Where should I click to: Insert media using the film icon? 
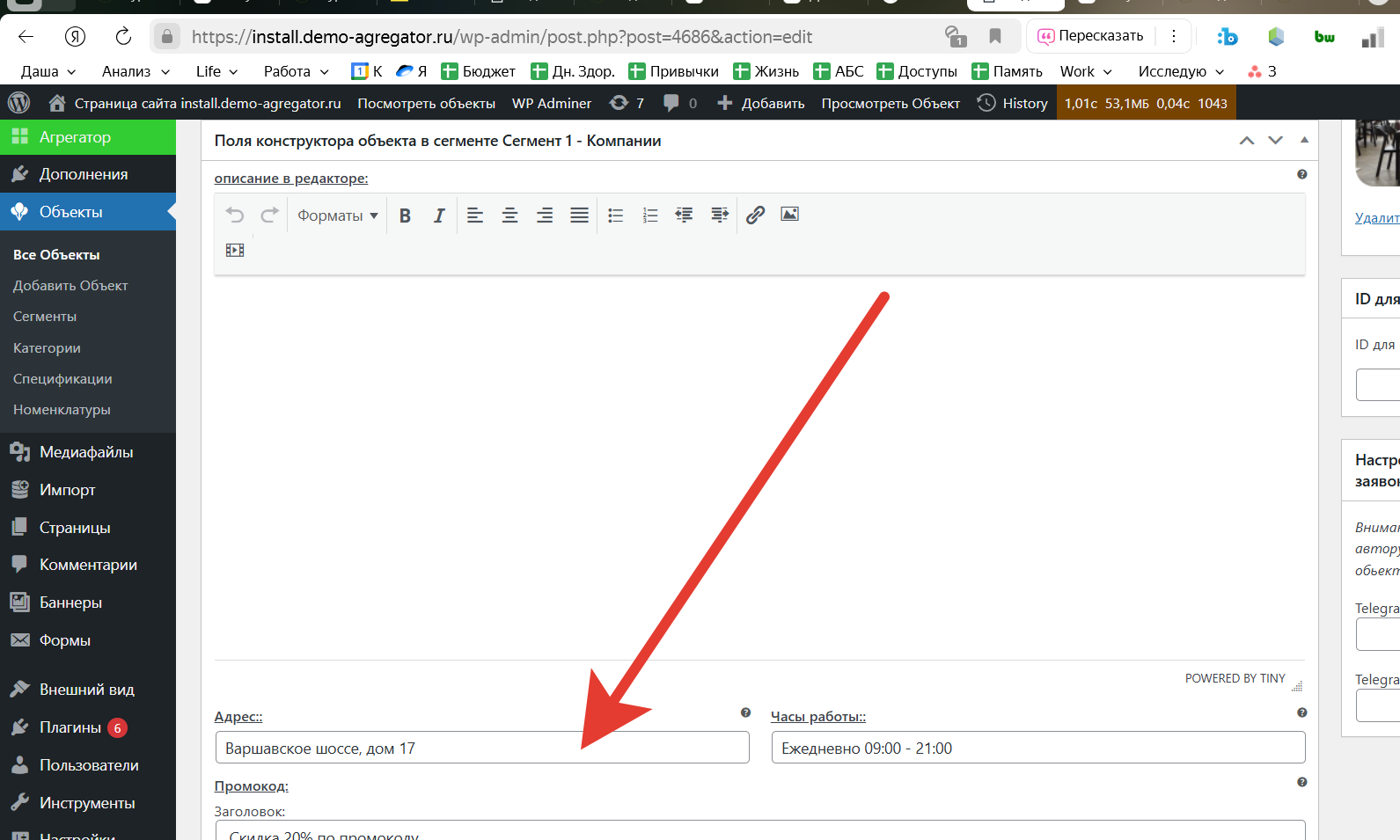[235, 250]
